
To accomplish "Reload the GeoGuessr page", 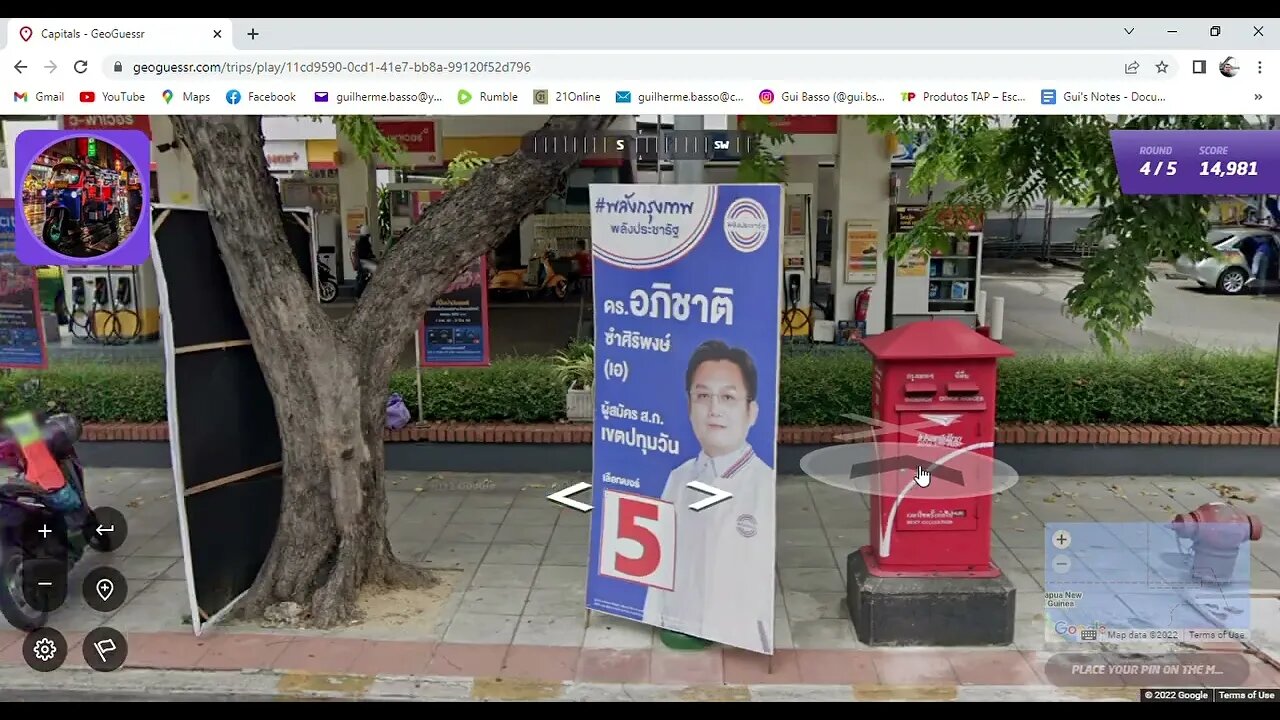I will [81, 67].
